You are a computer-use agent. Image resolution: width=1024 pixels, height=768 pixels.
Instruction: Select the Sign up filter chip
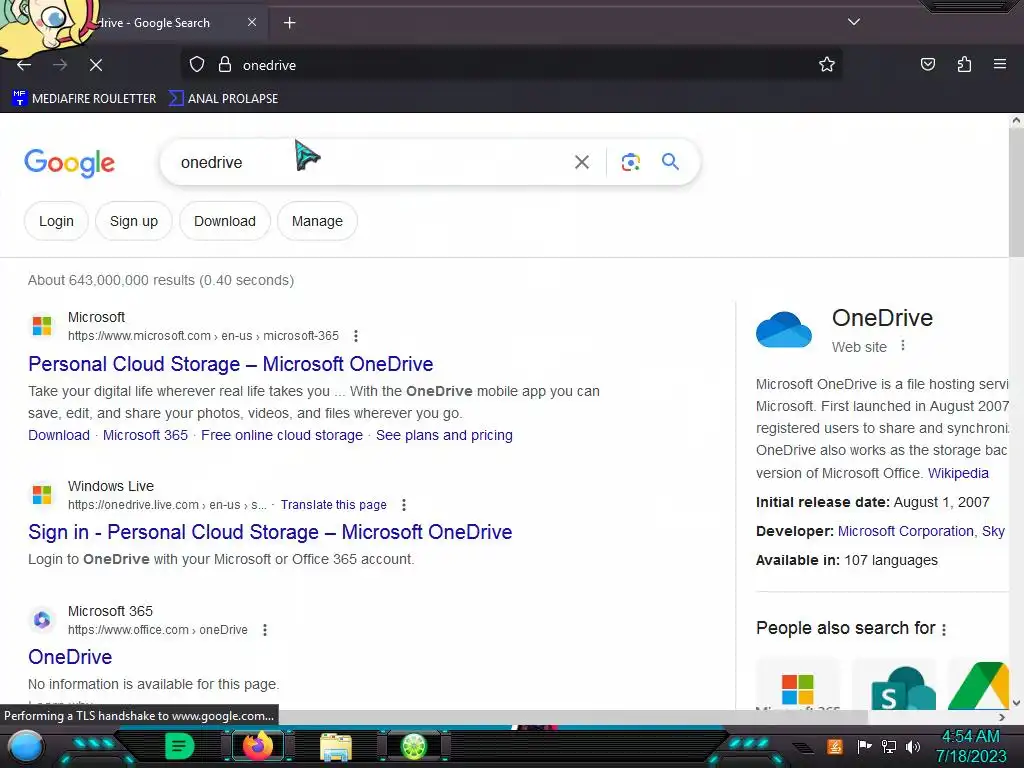pos(134,221)
